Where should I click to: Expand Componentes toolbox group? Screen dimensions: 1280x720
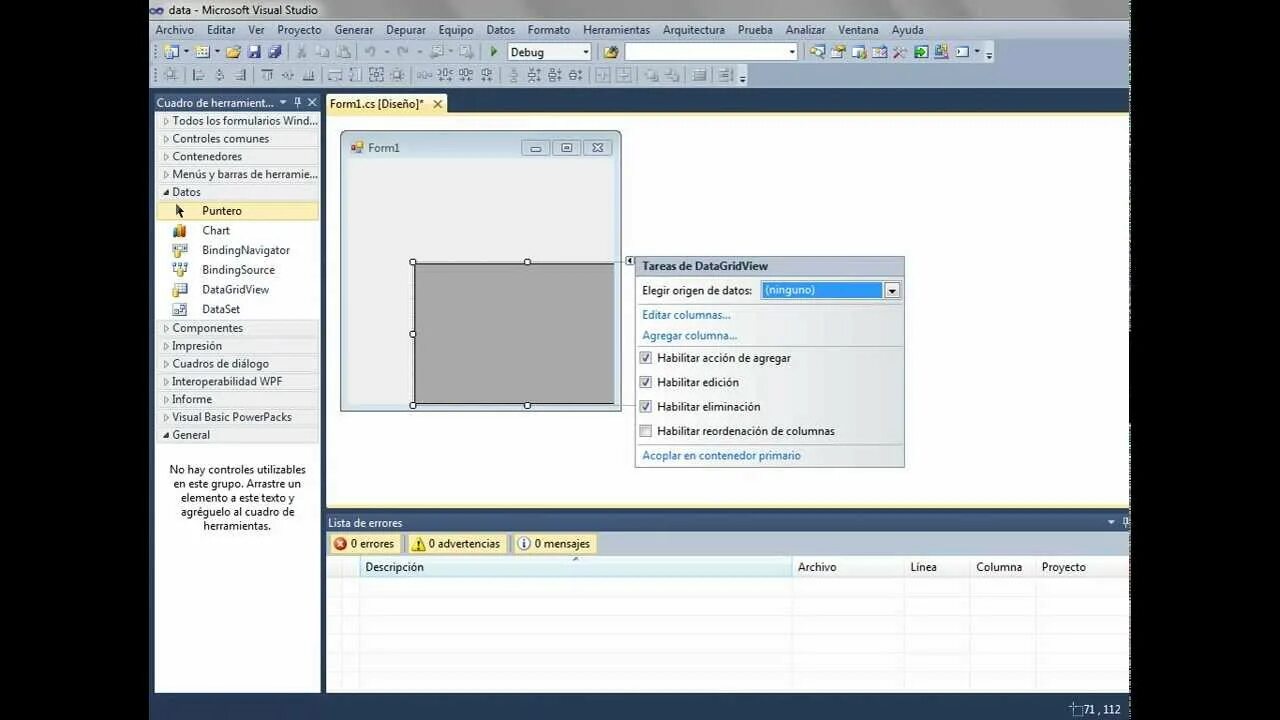pyautogui.click(x=166, y=328)
